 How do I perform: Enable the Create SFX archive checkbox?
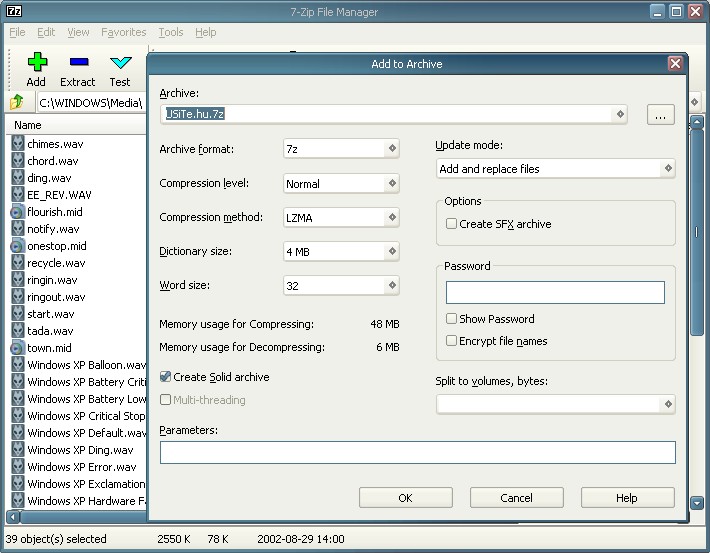tap(452, 224)
